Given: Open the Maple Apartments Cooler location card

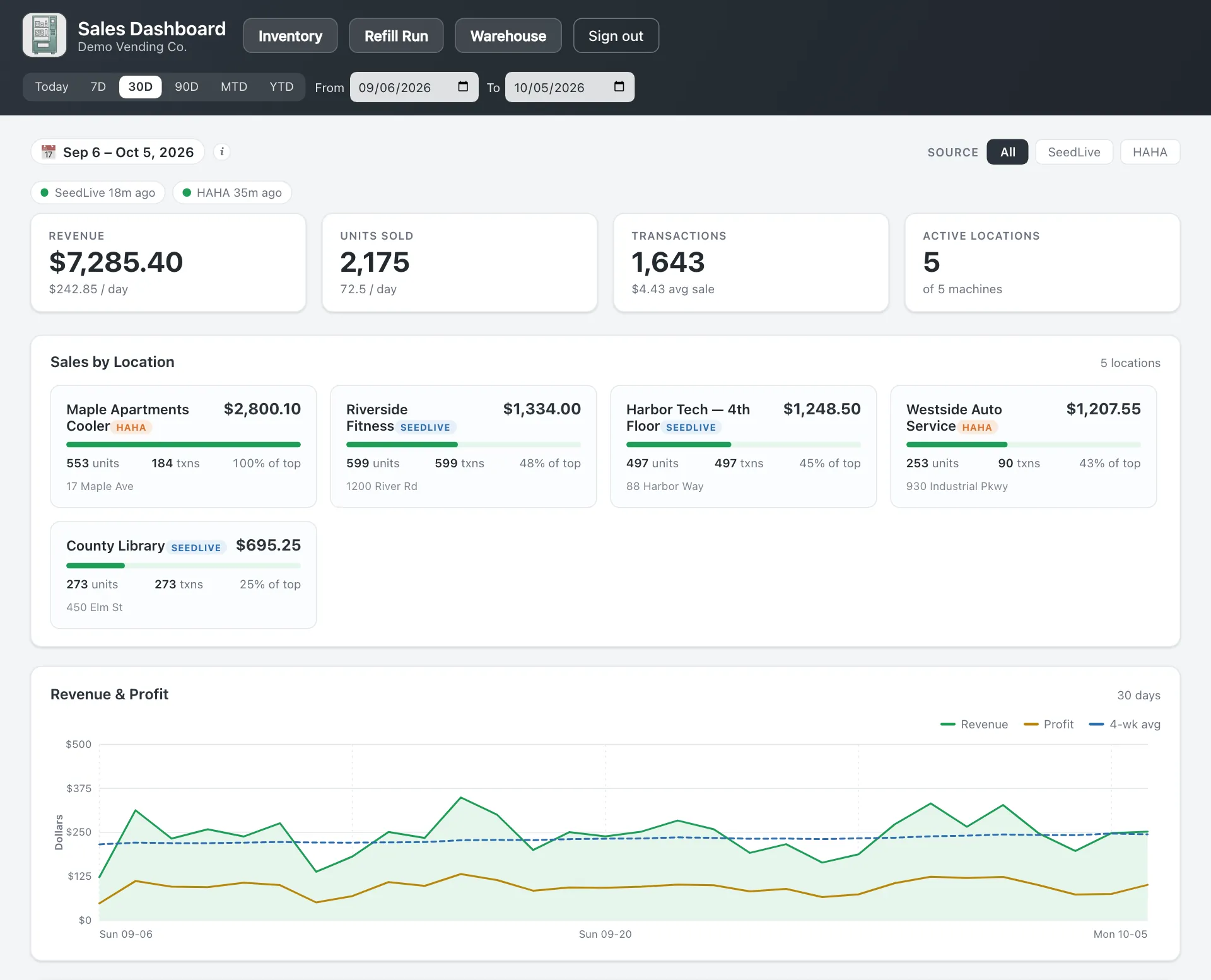Looking at the screenshot, I should click(x=184, y=446).
